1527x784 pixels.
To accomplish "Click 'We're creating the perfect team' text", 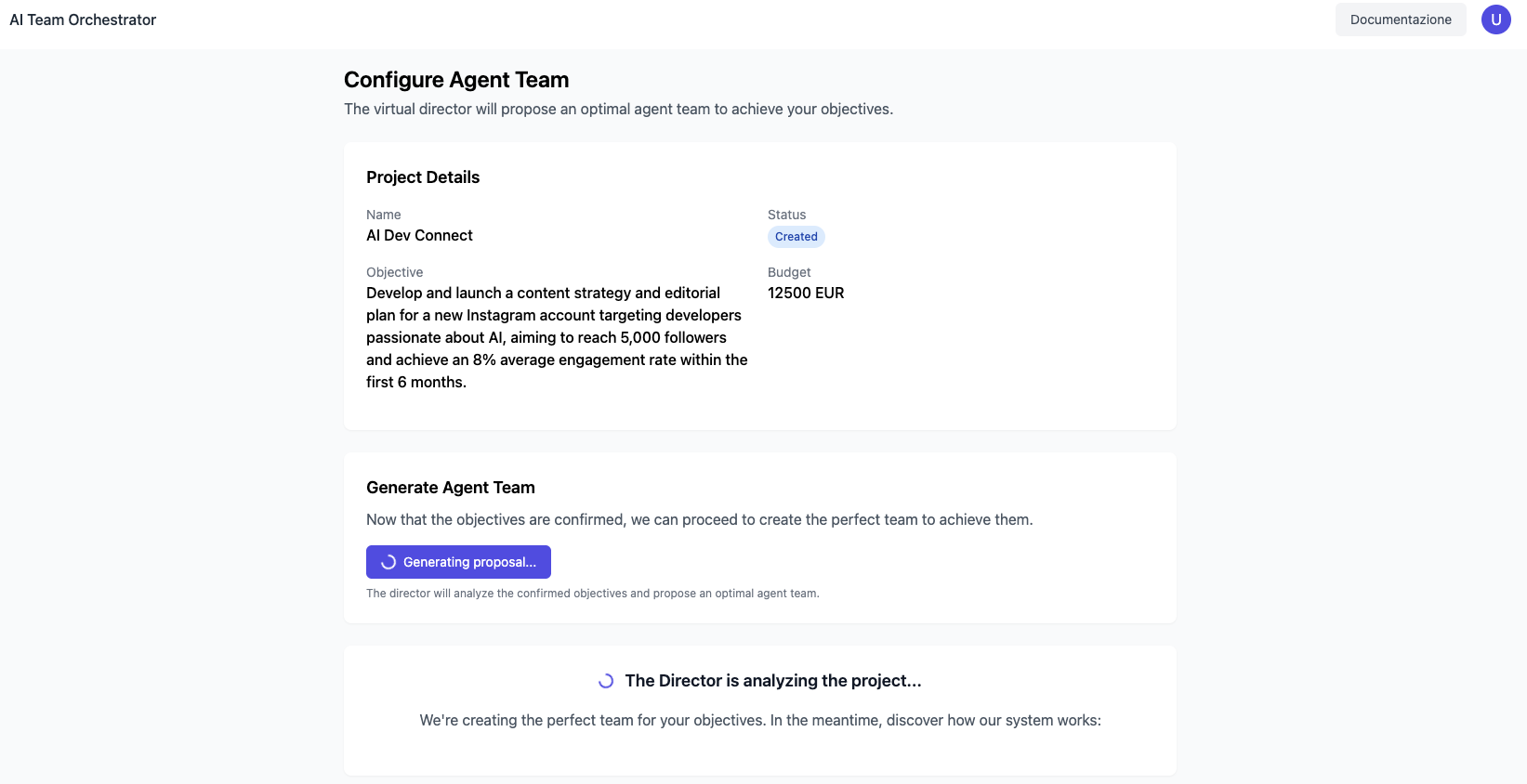I will [x=760, y=721].
